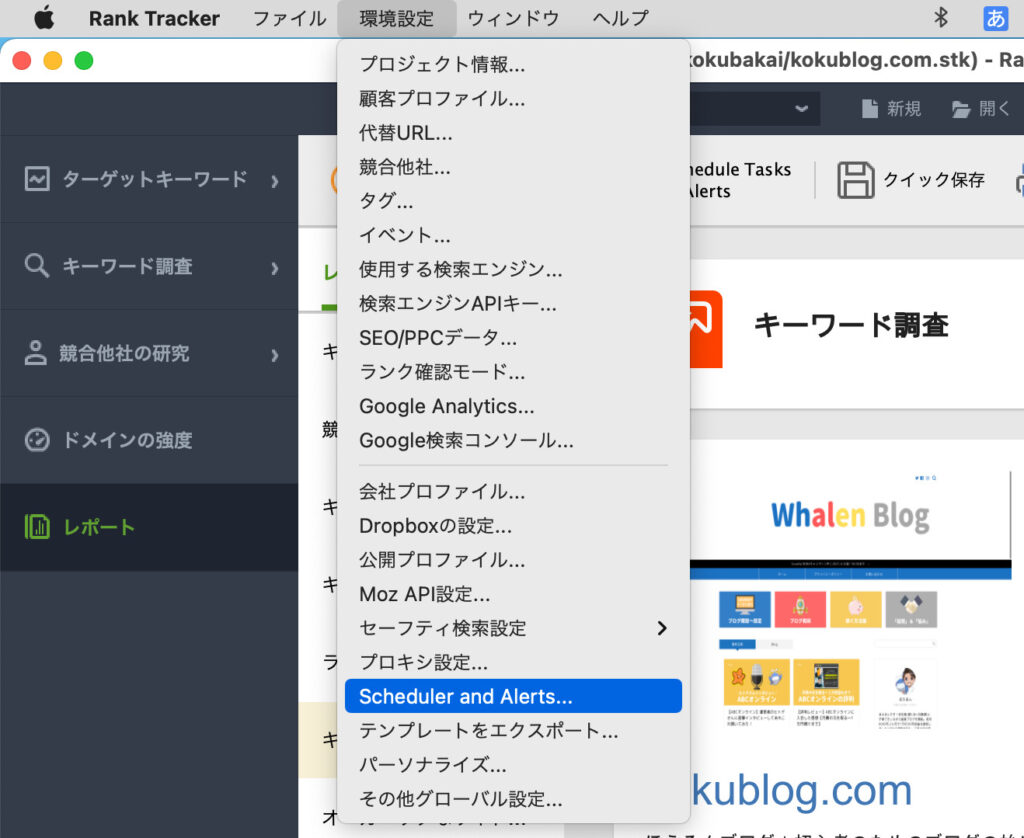Click the 開く folder icon
This screenshot has width=1024, height=838.
pos(961,109)
